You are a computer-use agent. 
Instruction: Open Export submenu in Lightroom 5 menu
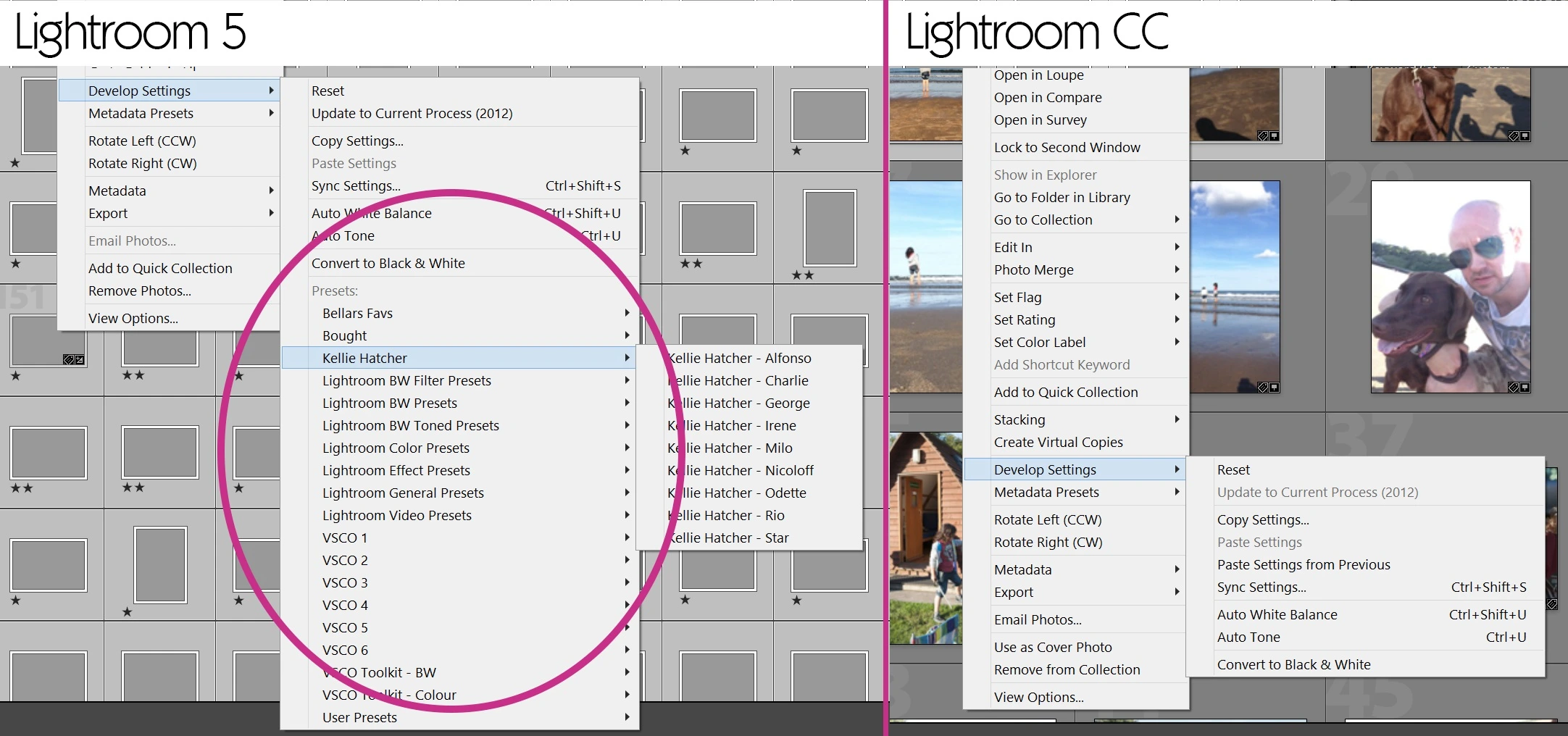pyautogui.click(x=168, y=213)
